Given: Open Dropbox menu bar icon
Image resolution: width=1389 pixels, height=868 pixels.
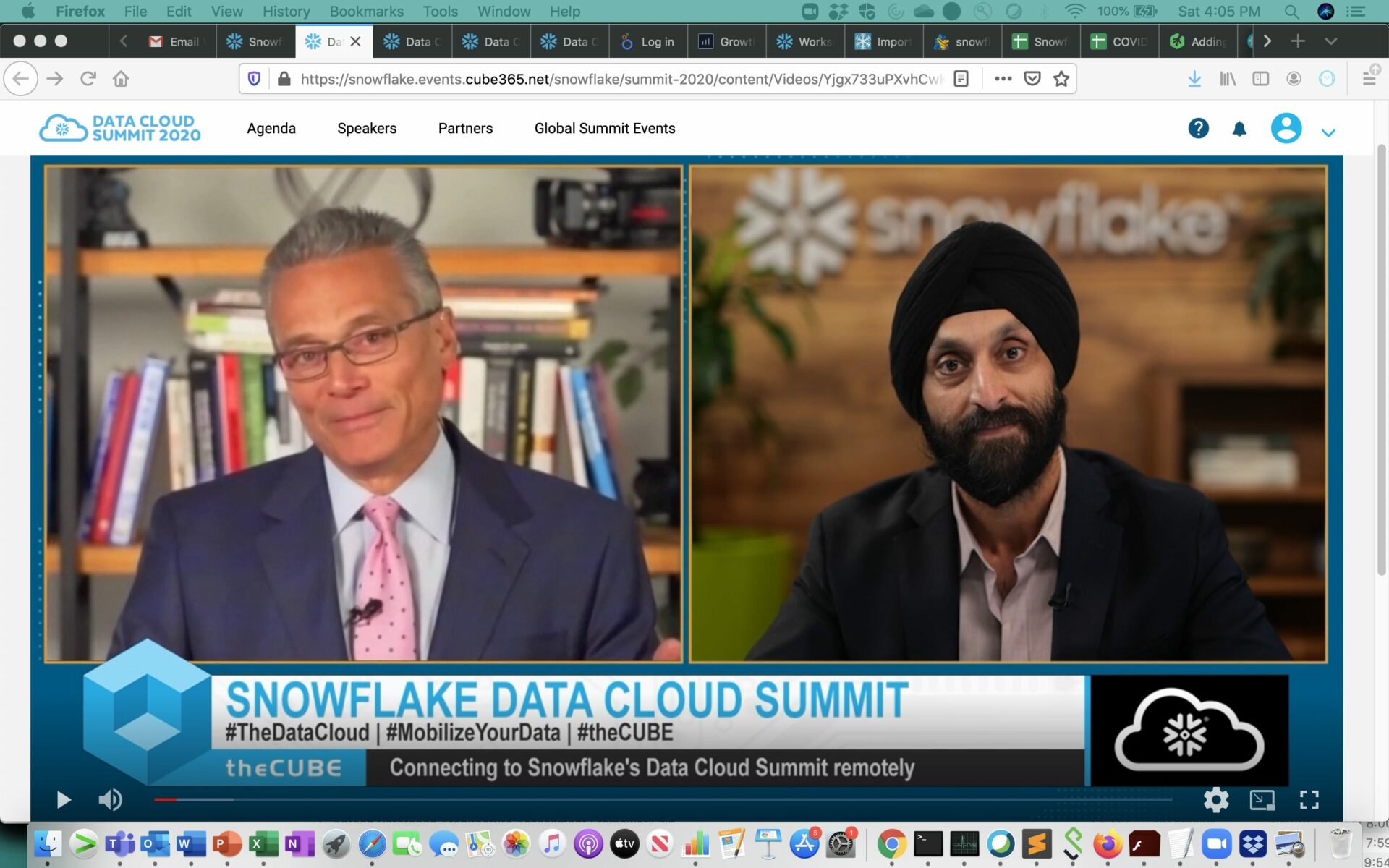Looking at the screenshot, I should tap(838, 11).
